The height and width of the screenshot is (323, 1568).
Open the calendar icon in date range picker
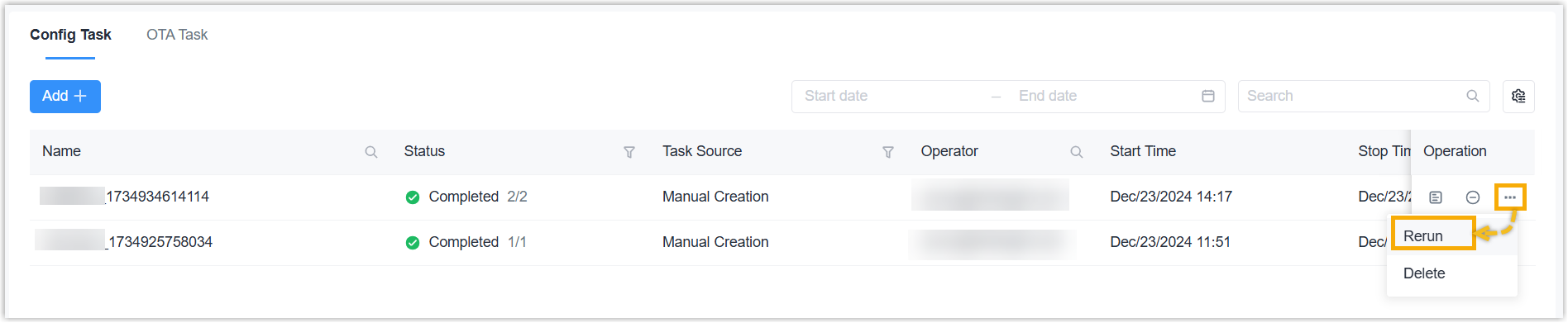click(x=1208, y=97)
